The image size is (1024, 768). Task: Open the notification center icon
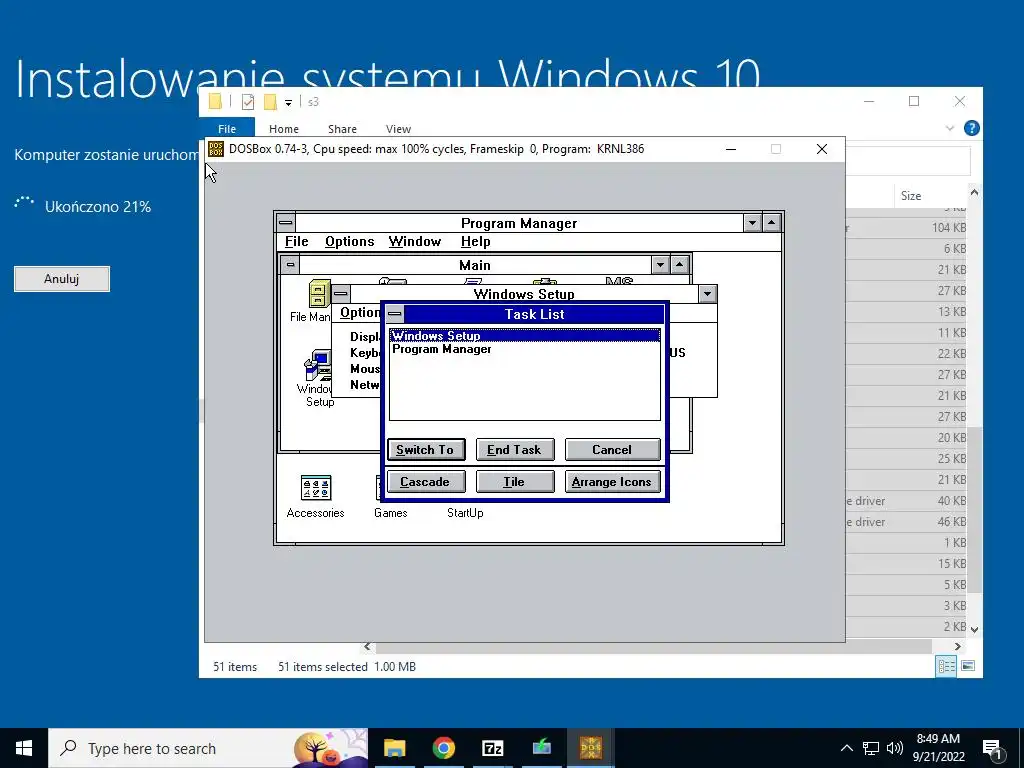coord(993,748)
